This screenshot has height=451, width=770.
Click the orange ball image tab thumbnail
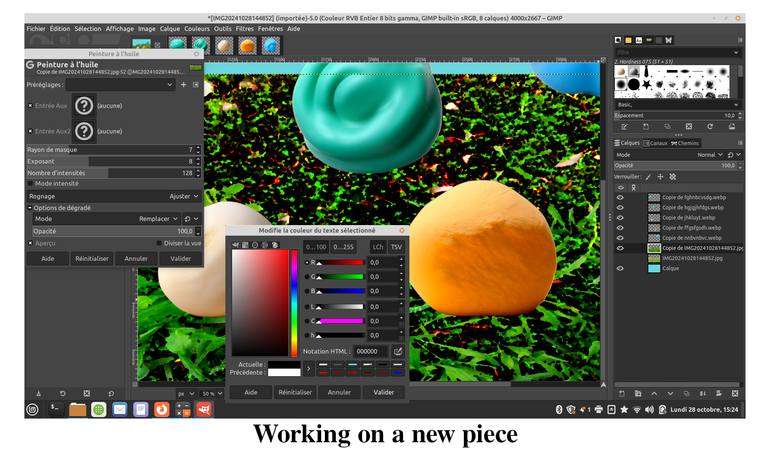pyautogui.click(x=247, y=45)
